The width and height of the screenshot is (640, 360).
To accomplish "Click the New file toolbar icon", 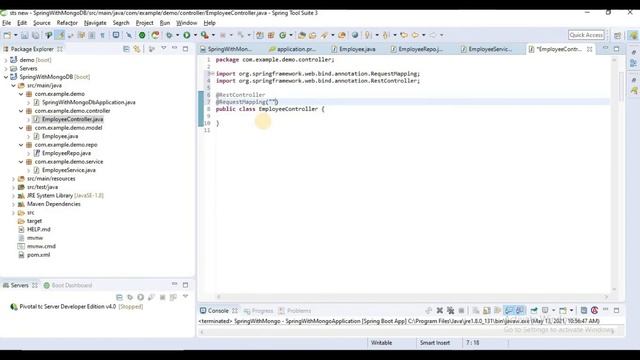I will click(x=7, y=35).
